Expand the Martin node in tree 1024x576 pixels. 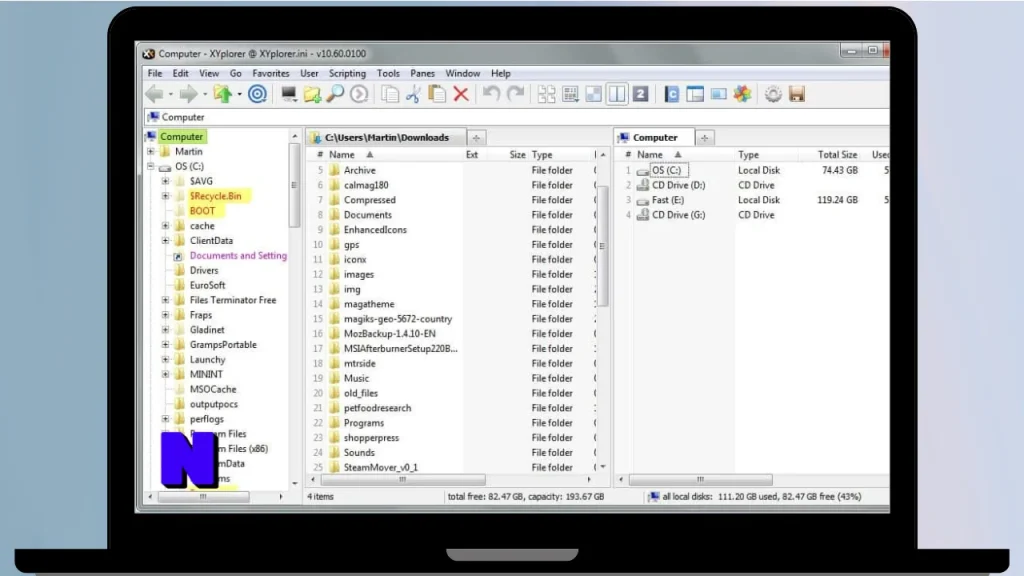[x=151, y=152]
